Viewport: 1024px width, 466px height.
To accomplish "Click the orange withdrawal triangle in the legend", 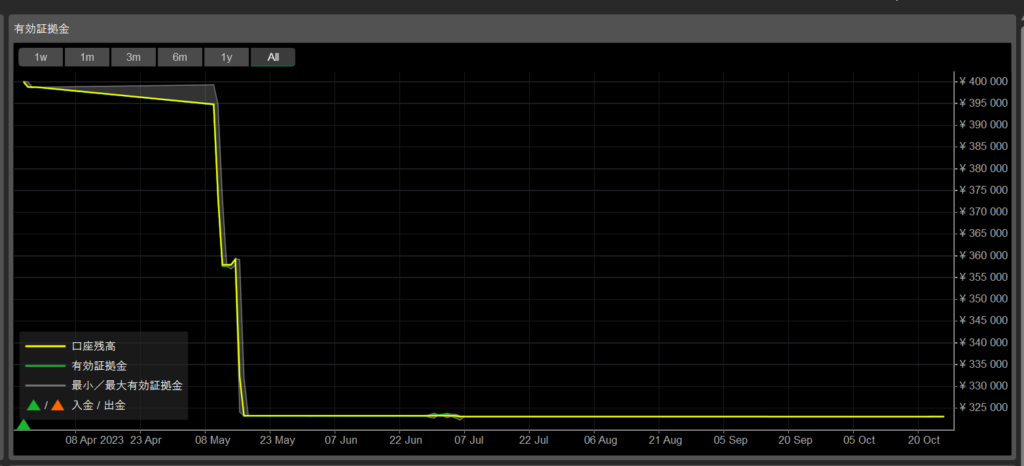I will 57,405.
